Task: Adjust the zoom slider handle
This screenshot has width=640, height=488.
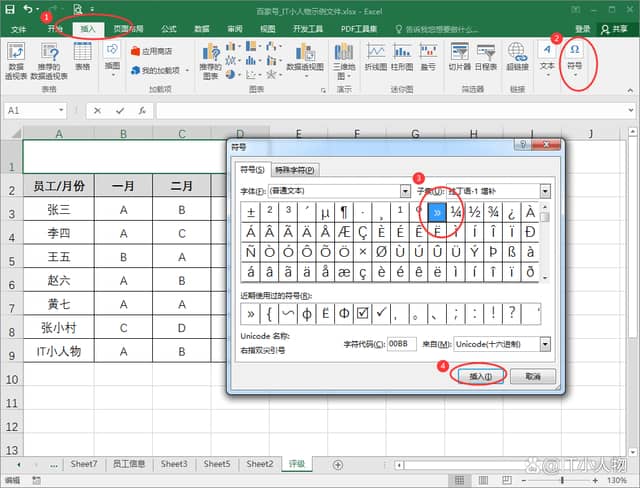Action: click(562, 480)
